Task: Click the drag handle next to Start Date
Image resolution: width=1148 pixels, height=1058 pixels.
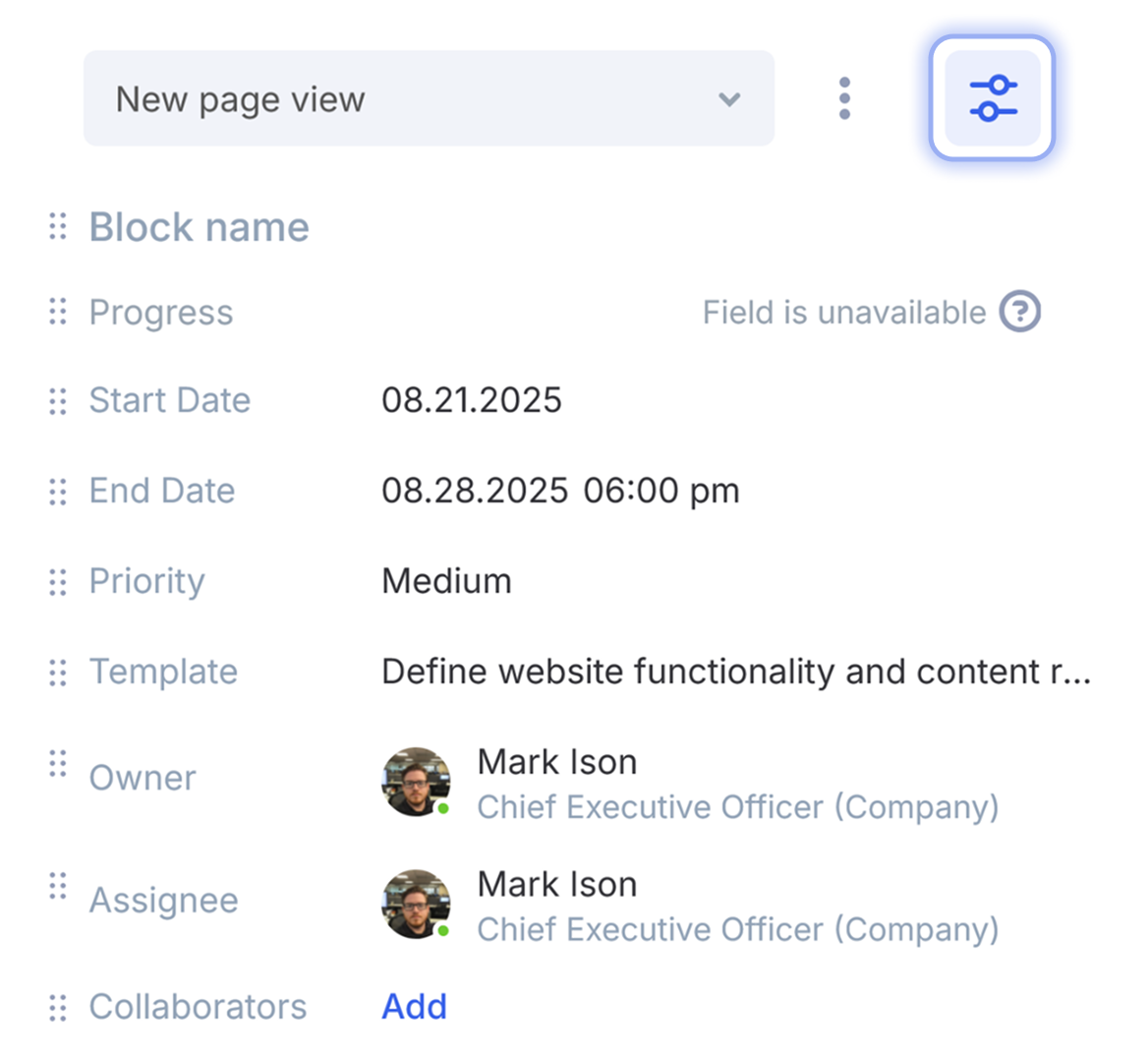Action: pyautogui.click(x=58, y=400)
